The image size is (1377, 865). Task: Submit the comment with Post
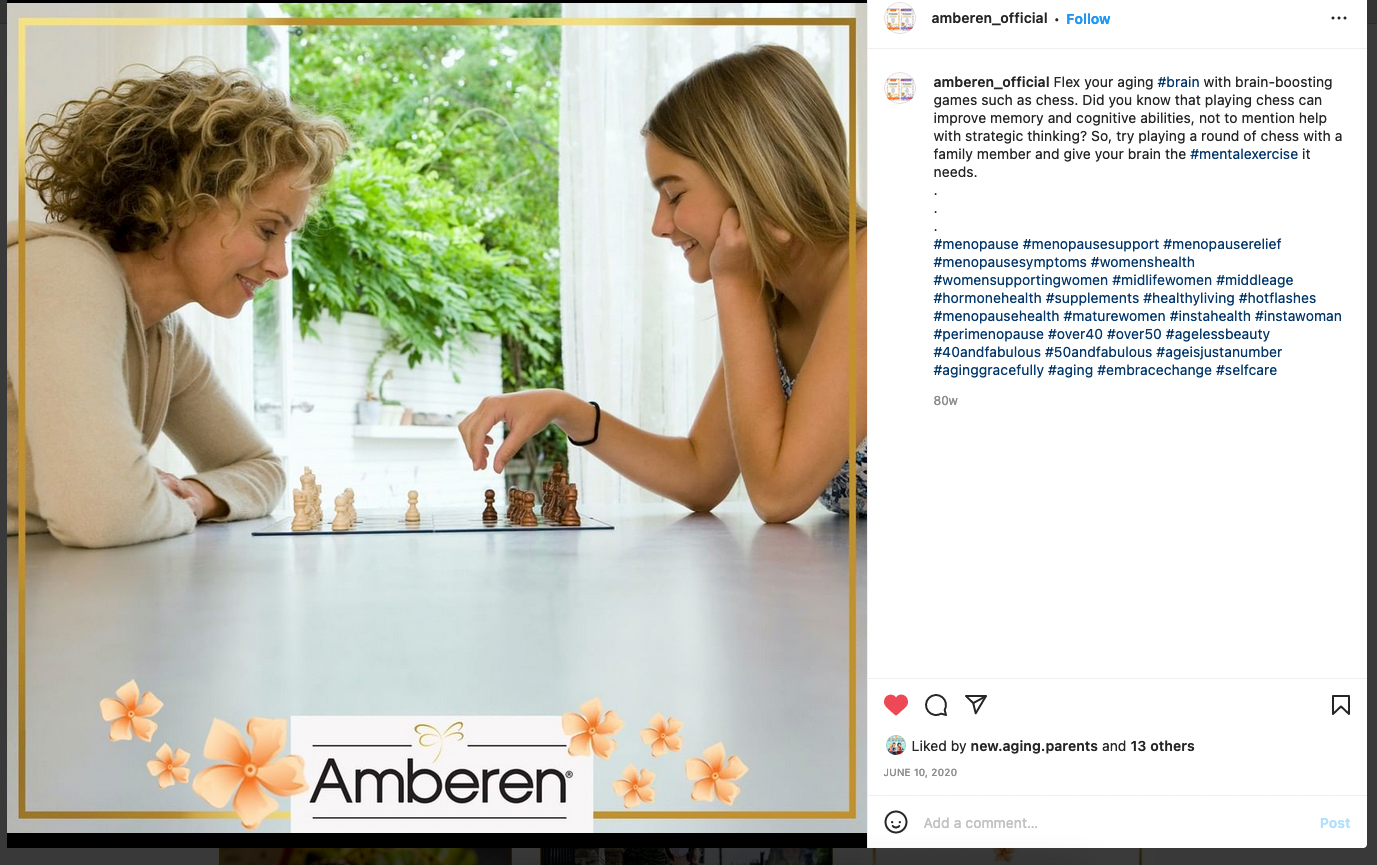(1335, 823)
